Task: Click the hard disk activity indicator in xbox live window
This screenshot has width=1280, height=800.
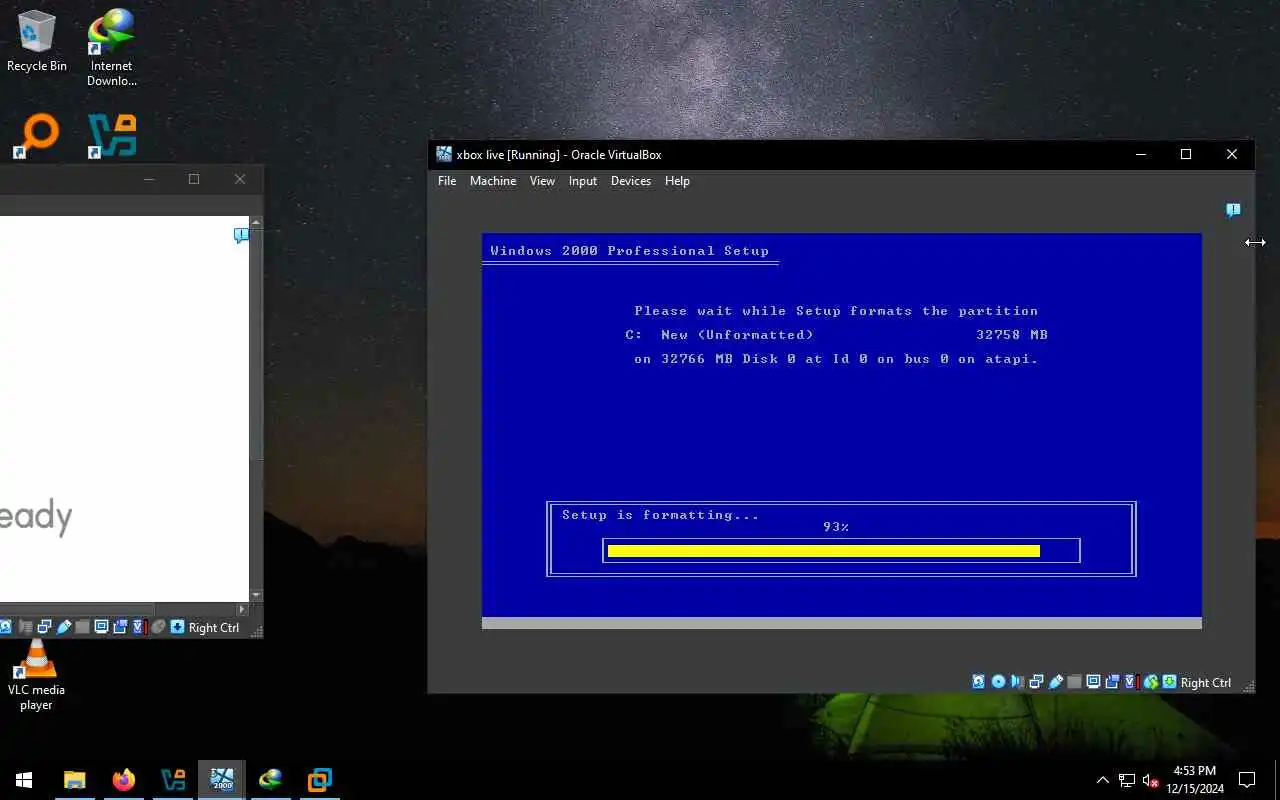Action: (978, 682)
